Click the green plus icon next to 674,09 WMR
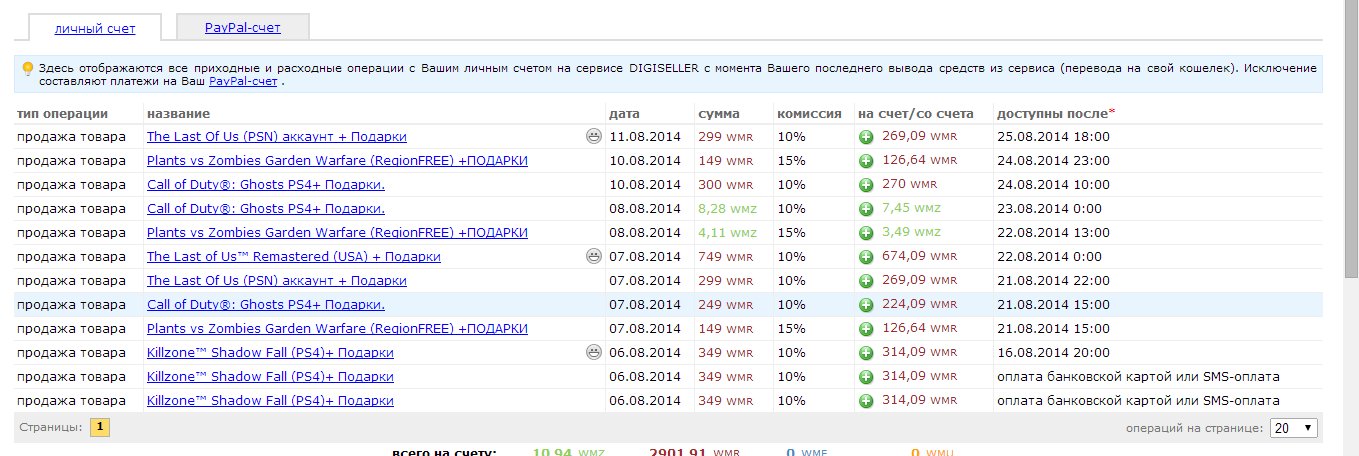Viewport: 1359px width, 456px height. tap(866, 257)
